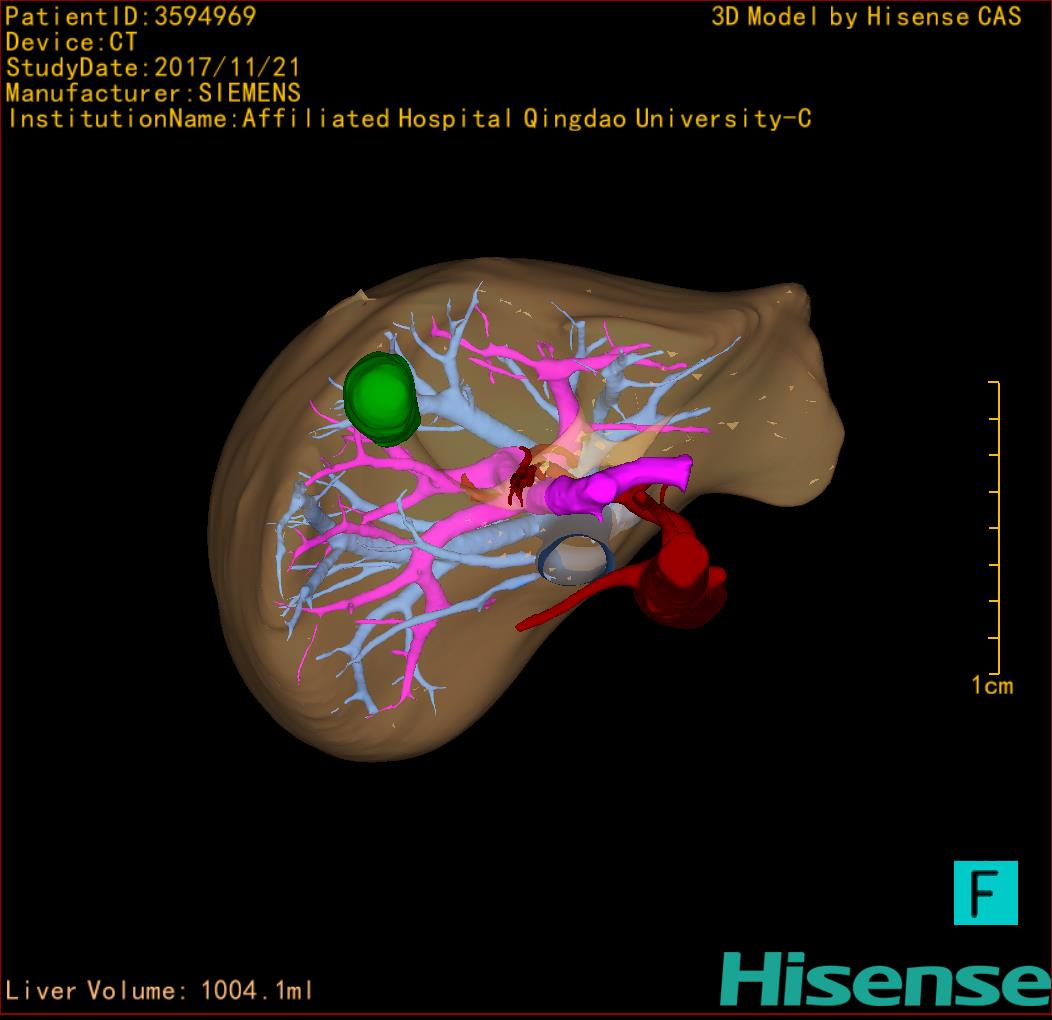Click the Liver Volume 1004.1ml readout
Viewport: 1052px width, 1020px height.
coord(160,991)
